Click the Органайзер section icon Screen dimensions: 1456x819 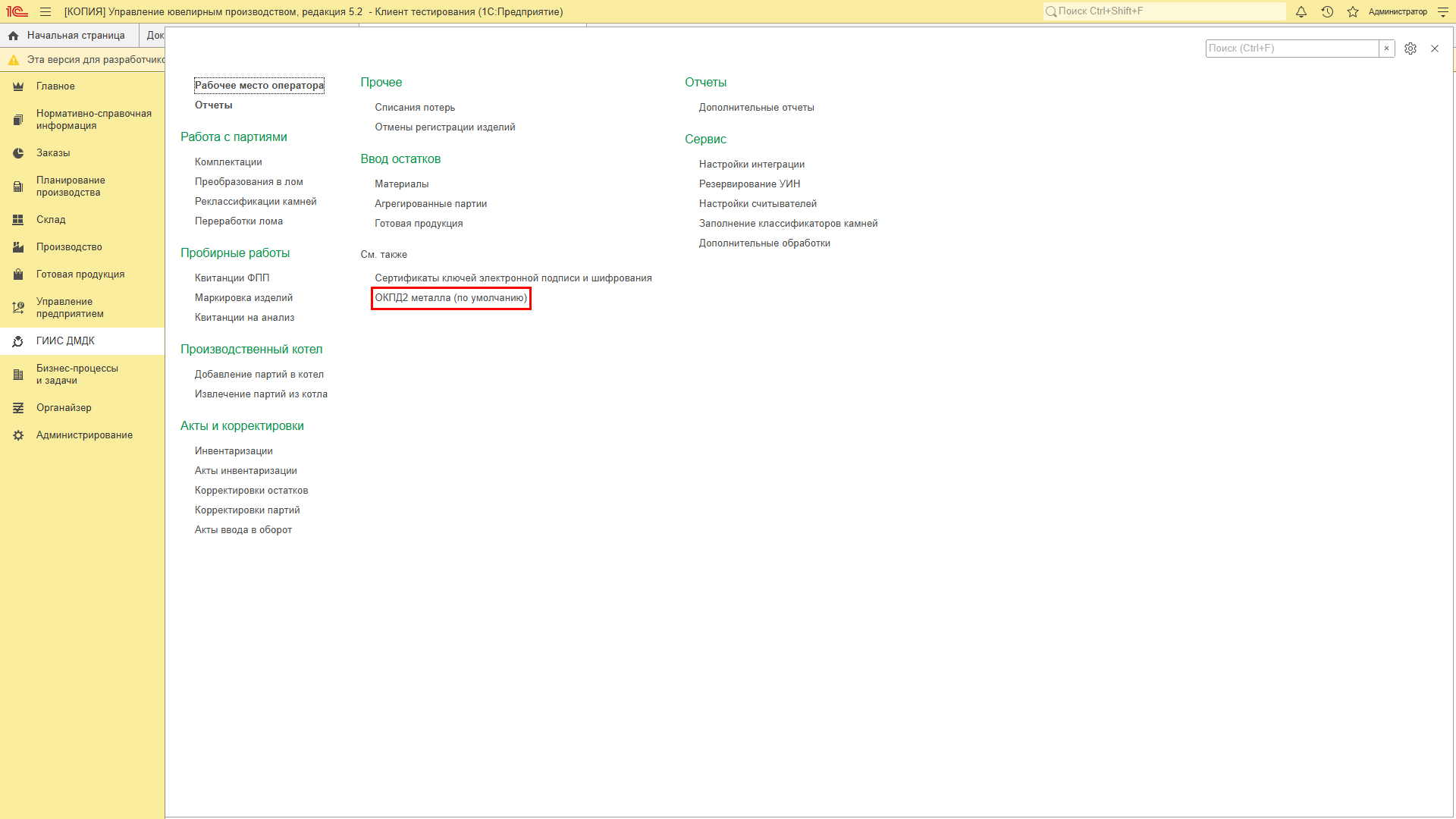pos(18,408)
